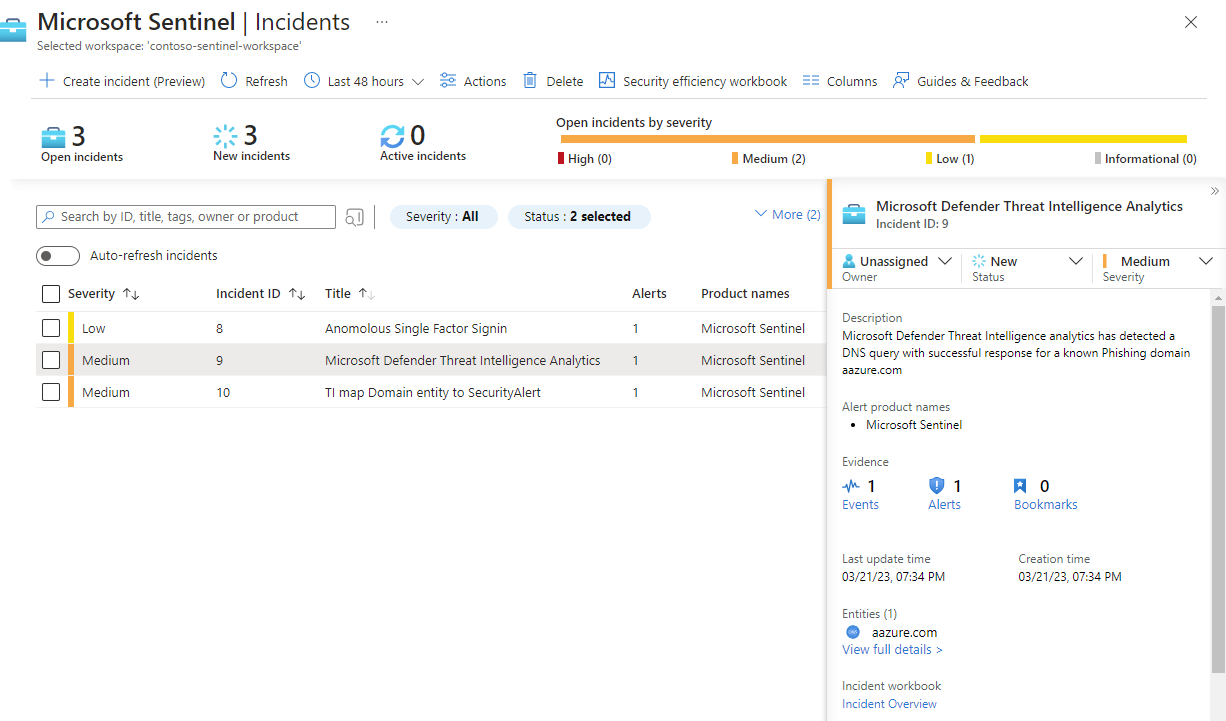Screen dimensions: 1226x721
Task: Open Guides & Feedback
Action: click(x=960, y=81)
